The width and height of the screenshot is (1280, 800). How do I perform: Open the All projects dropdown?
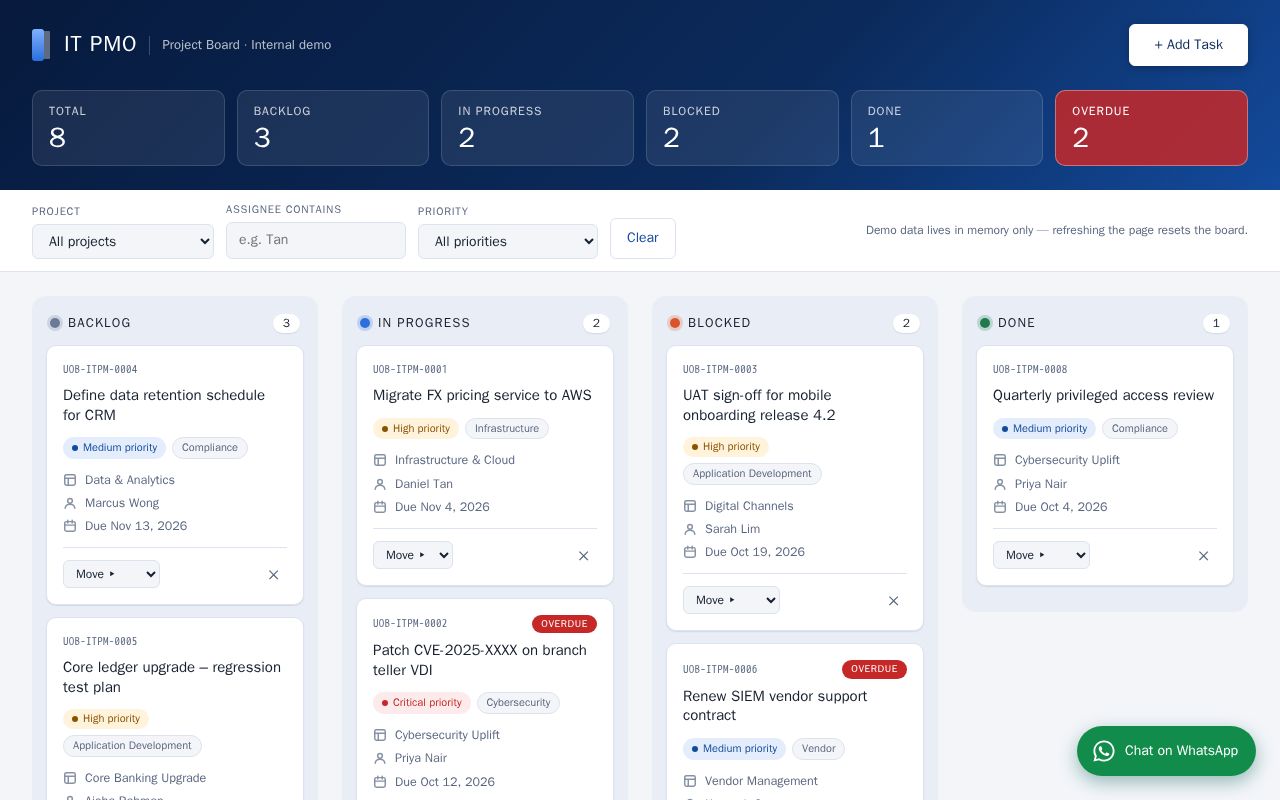coord(123,241)
